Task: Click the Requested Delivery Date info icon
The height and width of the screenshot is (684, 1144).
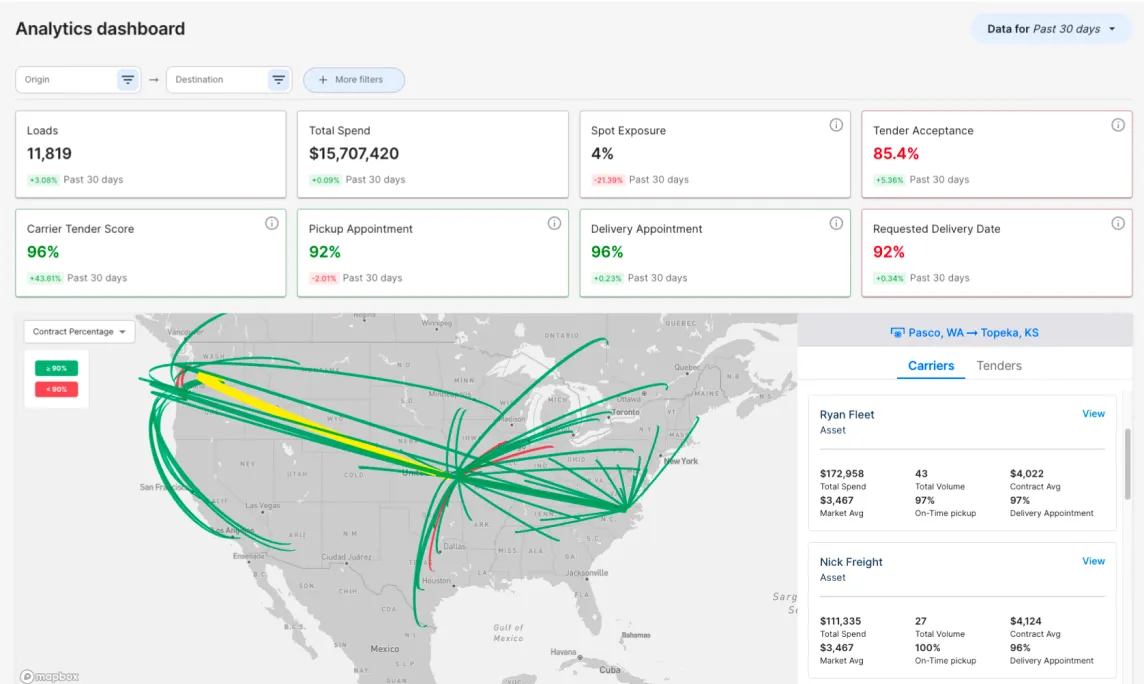Action: pyautogui.click(x=1117, y=223)
